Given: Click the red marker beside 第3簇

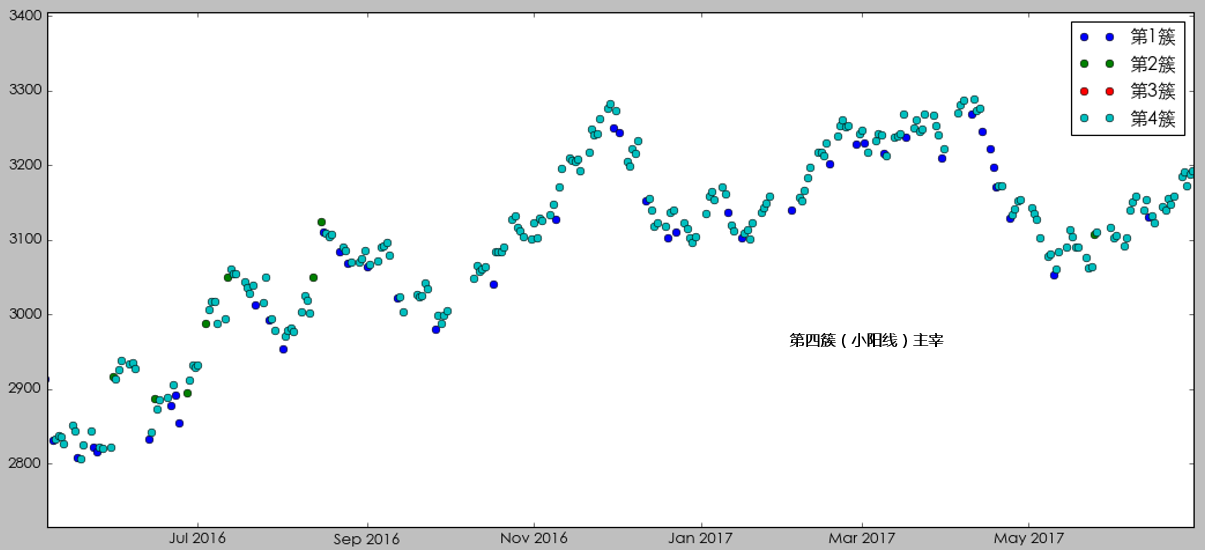Looking at the screenshot, I should pyautogui.click(x=1096, y=92).
